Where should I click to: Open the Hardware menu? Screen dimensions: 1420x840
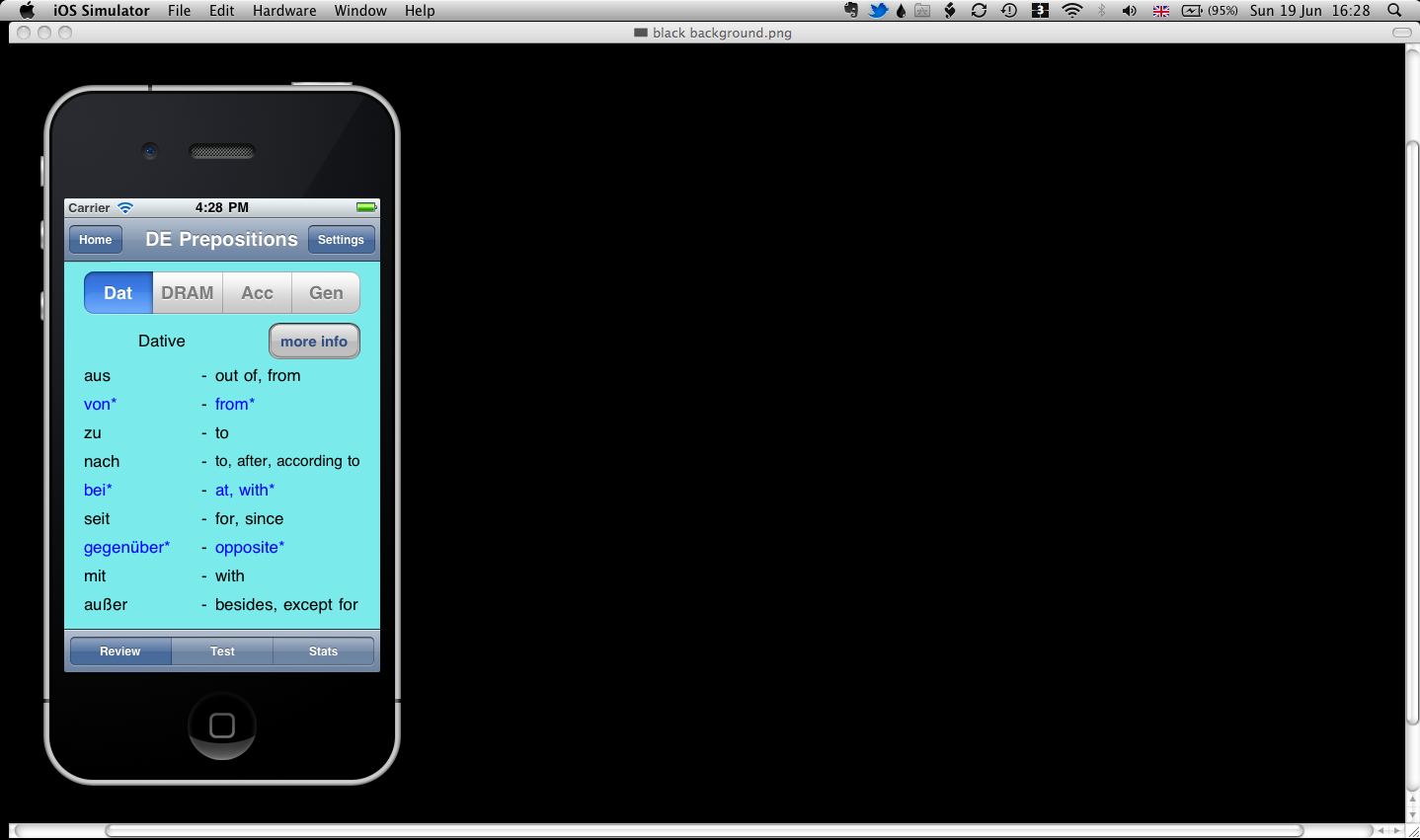tap(284, 11)
